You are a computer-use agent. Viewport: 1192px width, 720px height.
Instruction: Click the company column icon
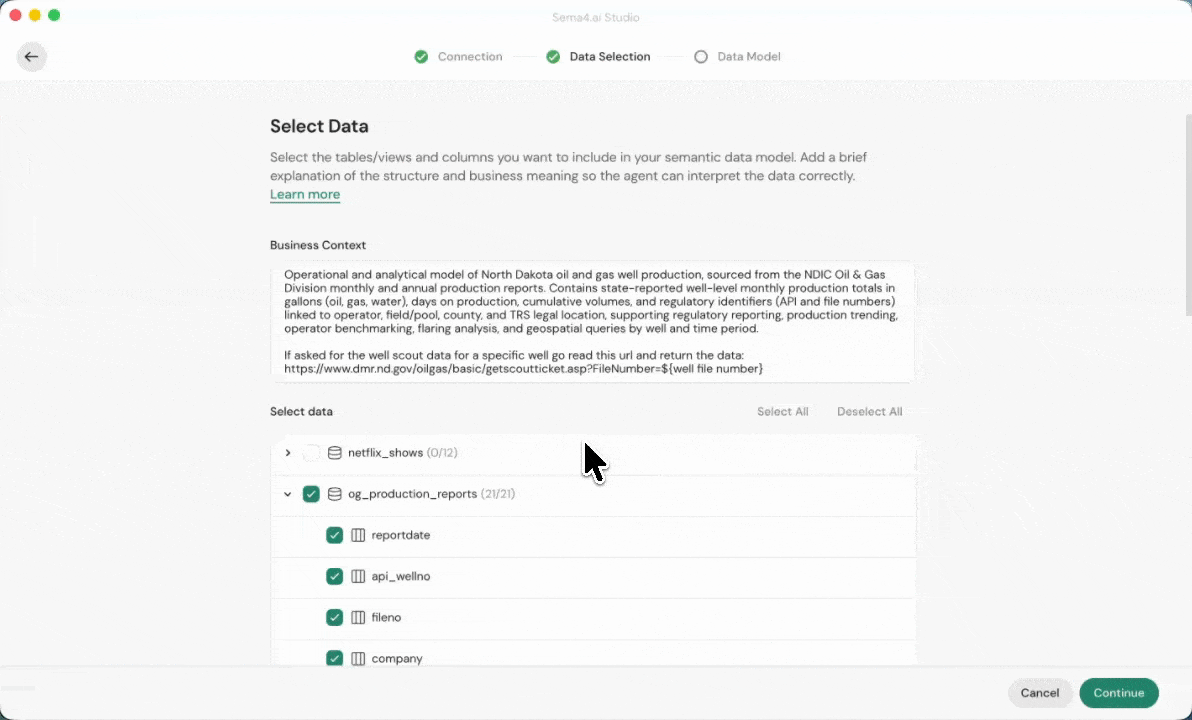tap(358, 658)
